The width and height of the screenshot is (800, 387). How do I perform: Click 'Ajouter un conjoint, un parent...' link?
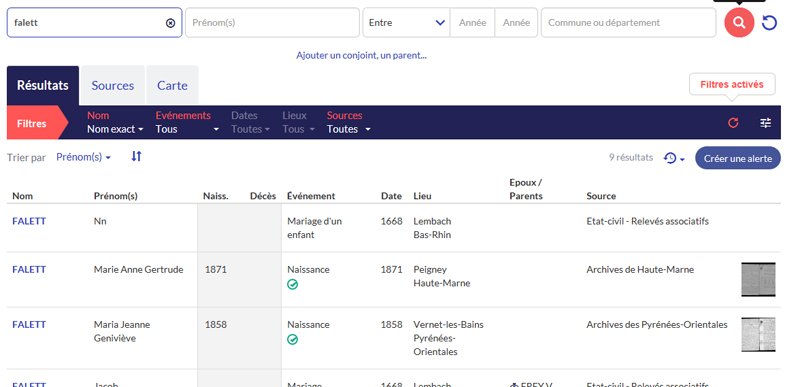click(361, 56)
